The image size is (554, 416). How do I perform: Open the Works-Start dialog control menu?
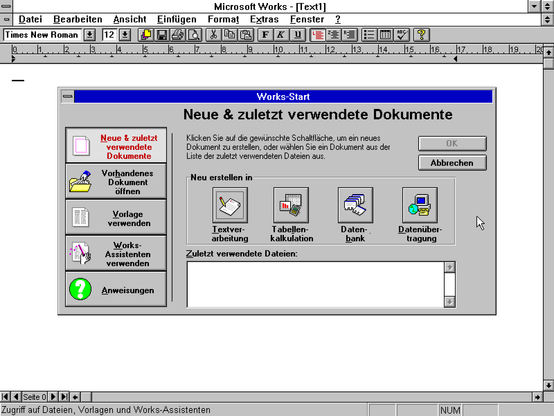tap(67, 96)
